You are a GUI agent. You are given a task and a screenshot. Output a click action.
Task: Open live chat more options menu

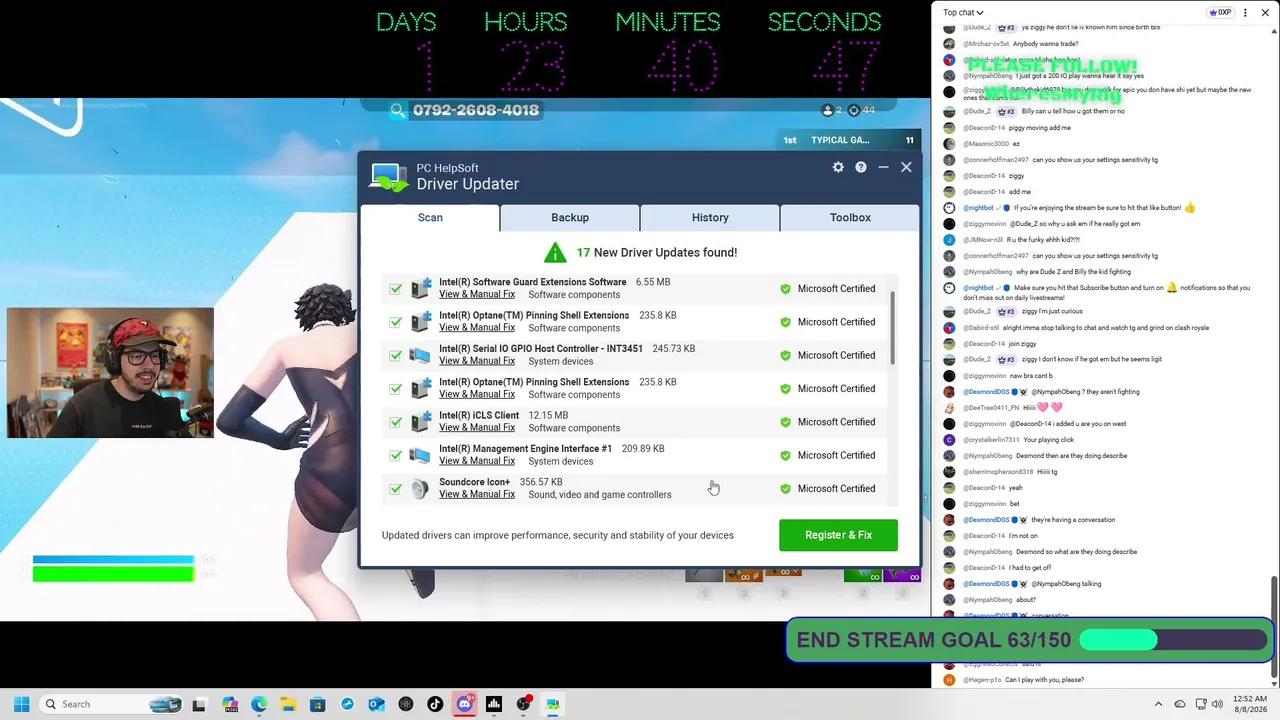coord(1245,13)
